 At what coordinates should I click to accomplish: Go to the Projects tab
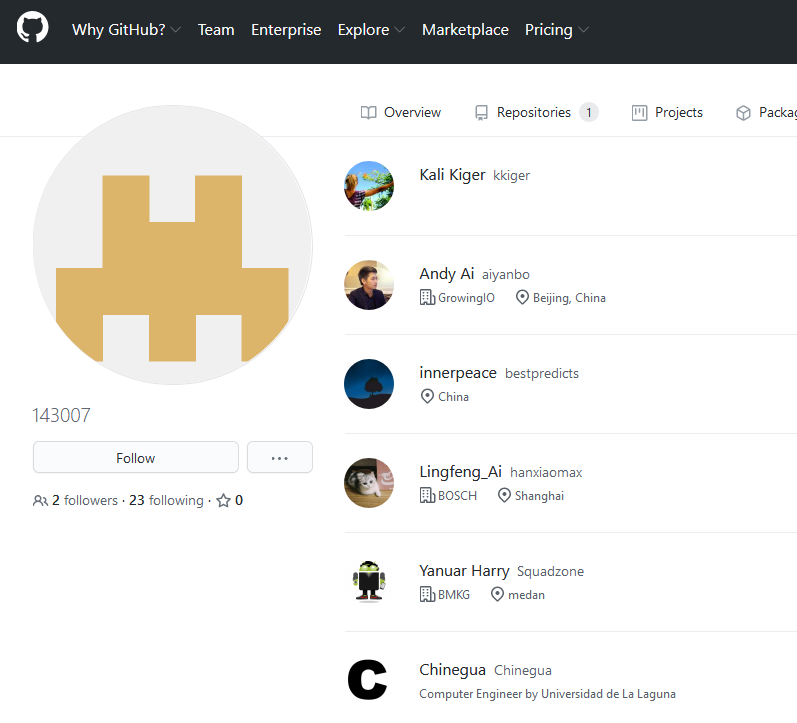(x=667, y=113)
